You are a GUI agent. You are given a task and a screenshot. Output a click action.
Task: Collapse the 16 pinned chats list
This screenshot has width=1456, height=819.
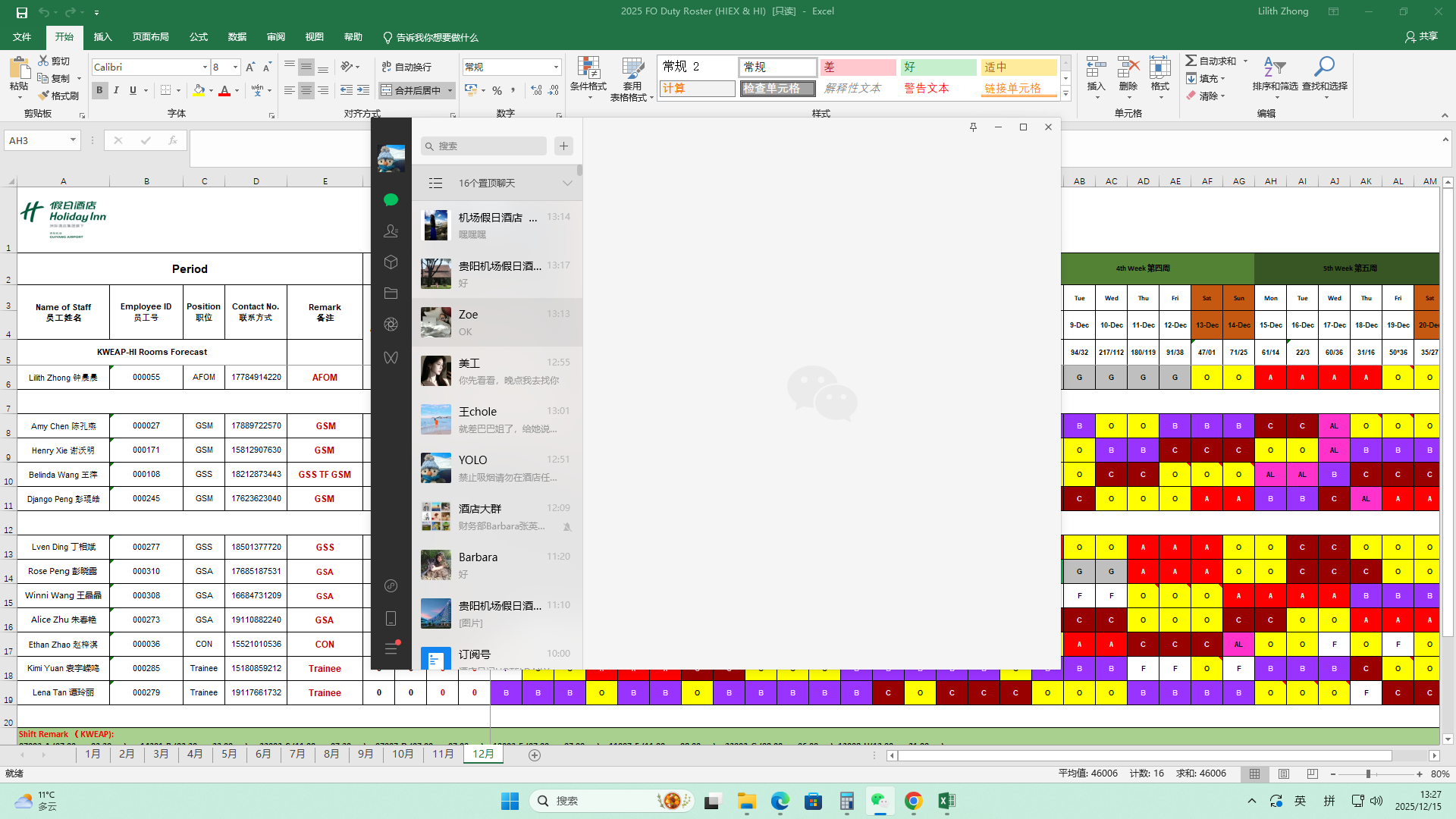pos(566,183)
